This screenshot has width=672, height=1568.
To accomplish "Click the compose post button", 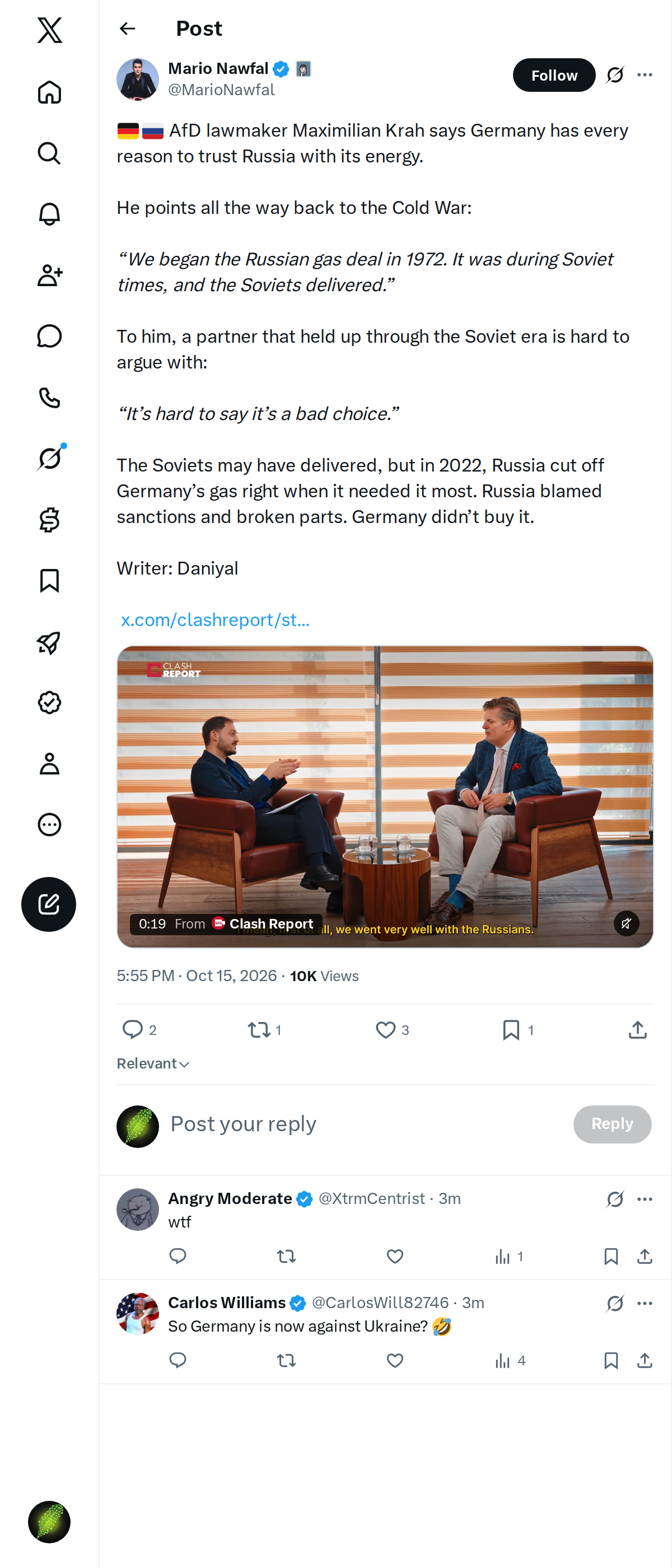I will click(x=49, y=904).
